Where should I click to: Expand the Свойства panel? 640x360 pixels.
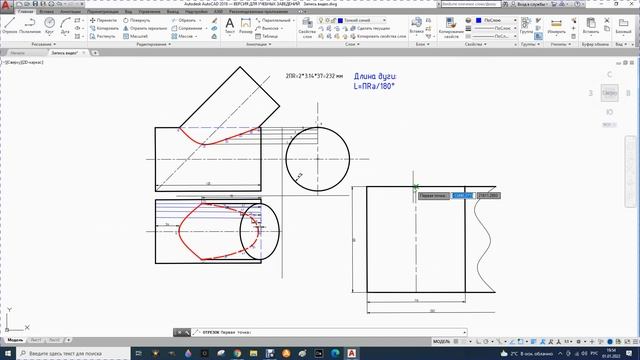coord(476,44)
